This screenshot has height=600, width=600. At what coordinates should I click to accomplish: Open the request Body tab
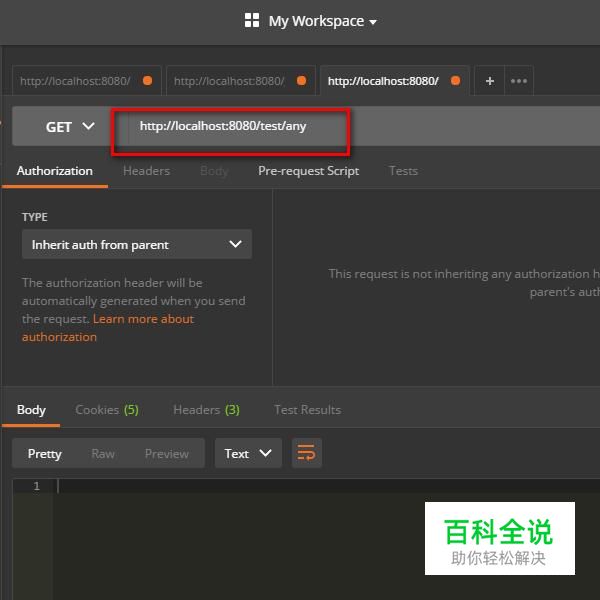click(214, 171)
